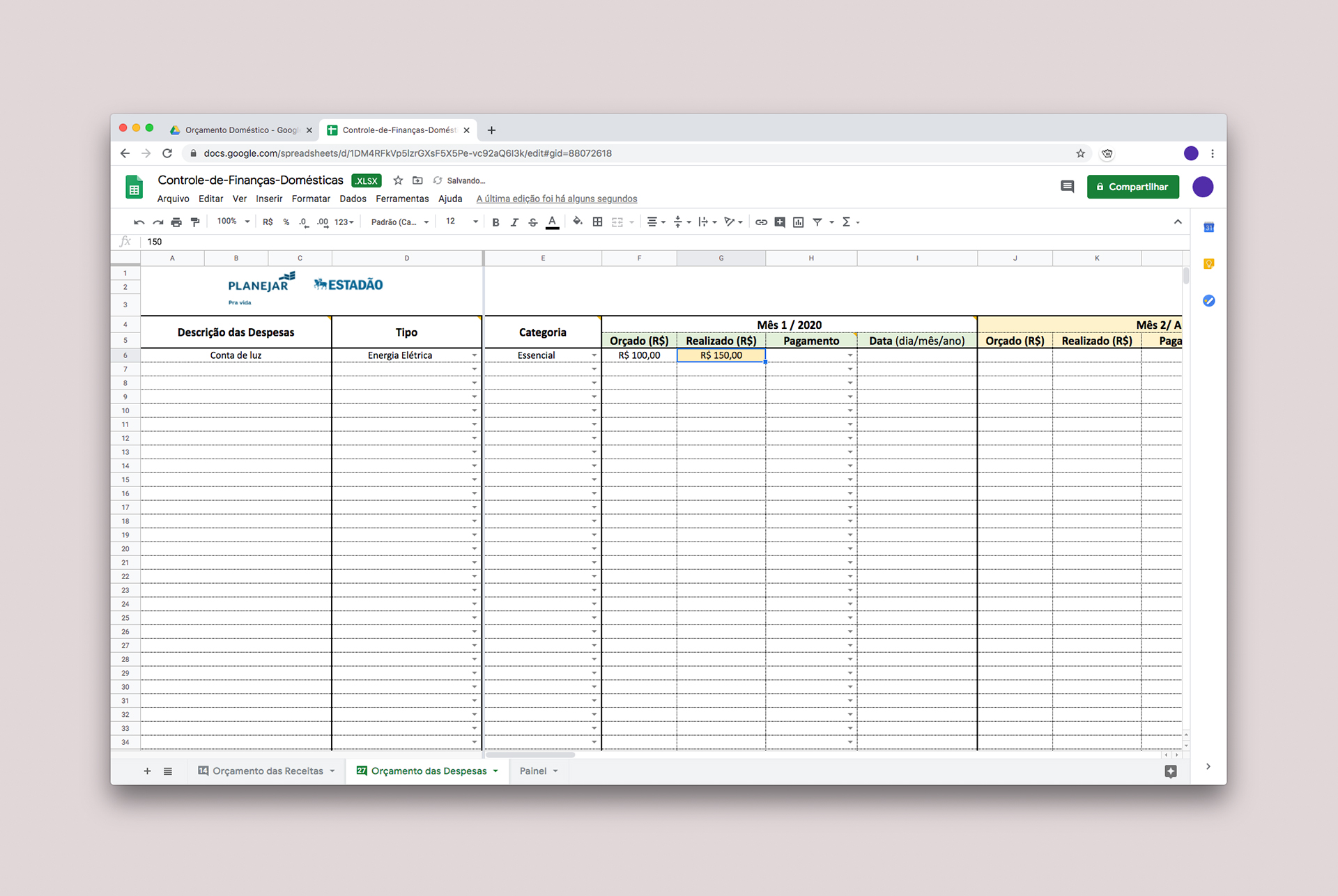Open the borders tool
The image size is (1338, 896).
(x=597, y=222)
